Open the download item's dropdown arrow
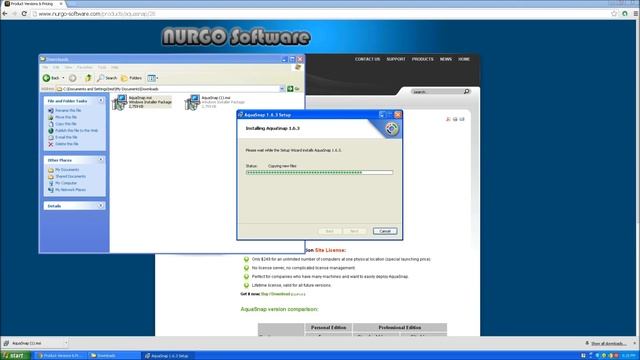Screen dimensions: 640x360 tap(66, 343)
